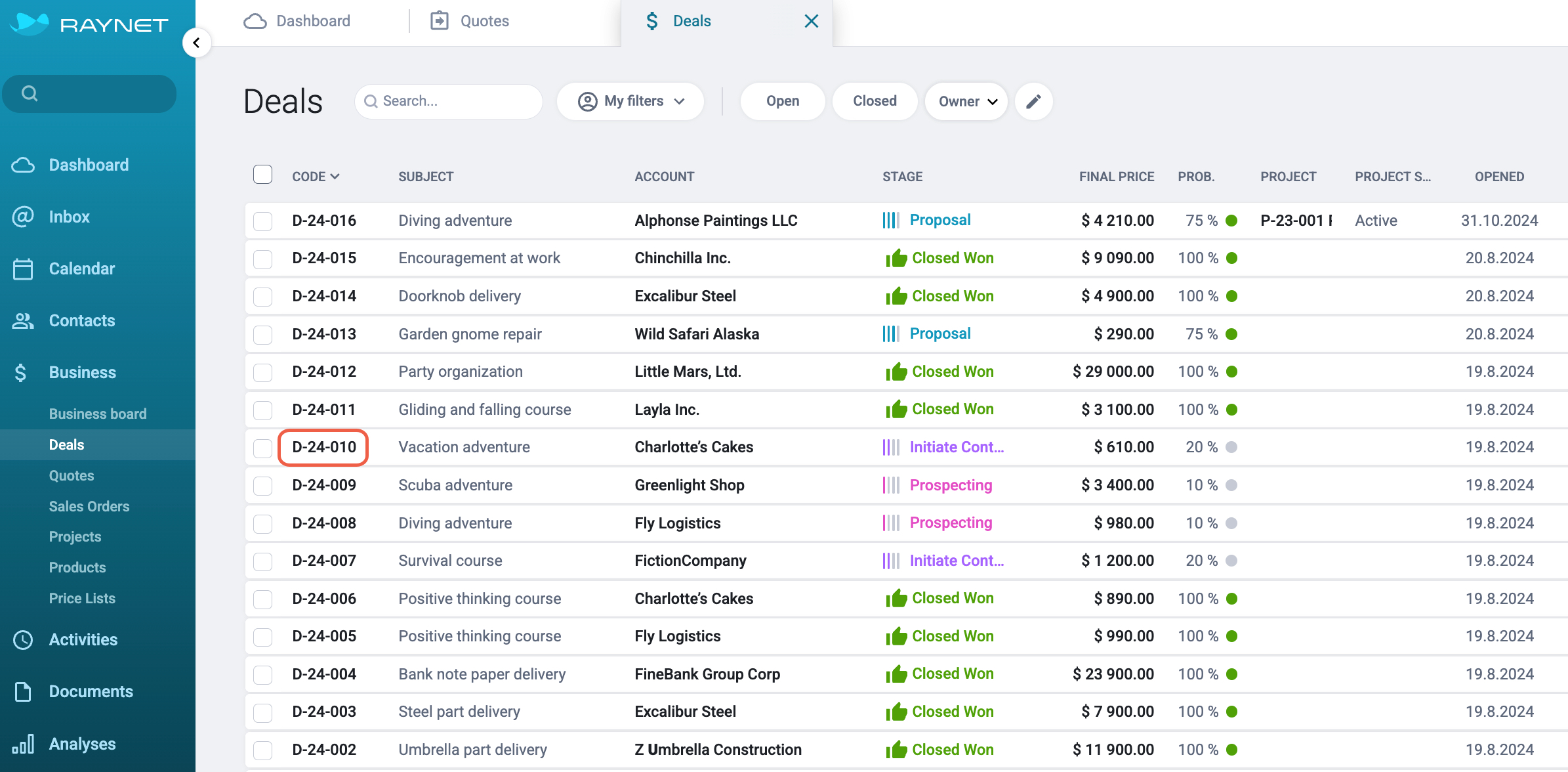1568x772 pixels.
Task: Click the sidebar global search icon
Action: point(30,93)
